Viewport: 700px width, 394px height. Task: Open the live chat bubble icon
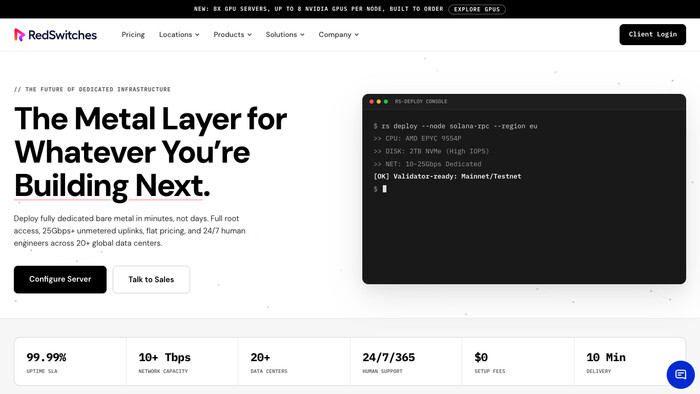[x=680, y=374]
